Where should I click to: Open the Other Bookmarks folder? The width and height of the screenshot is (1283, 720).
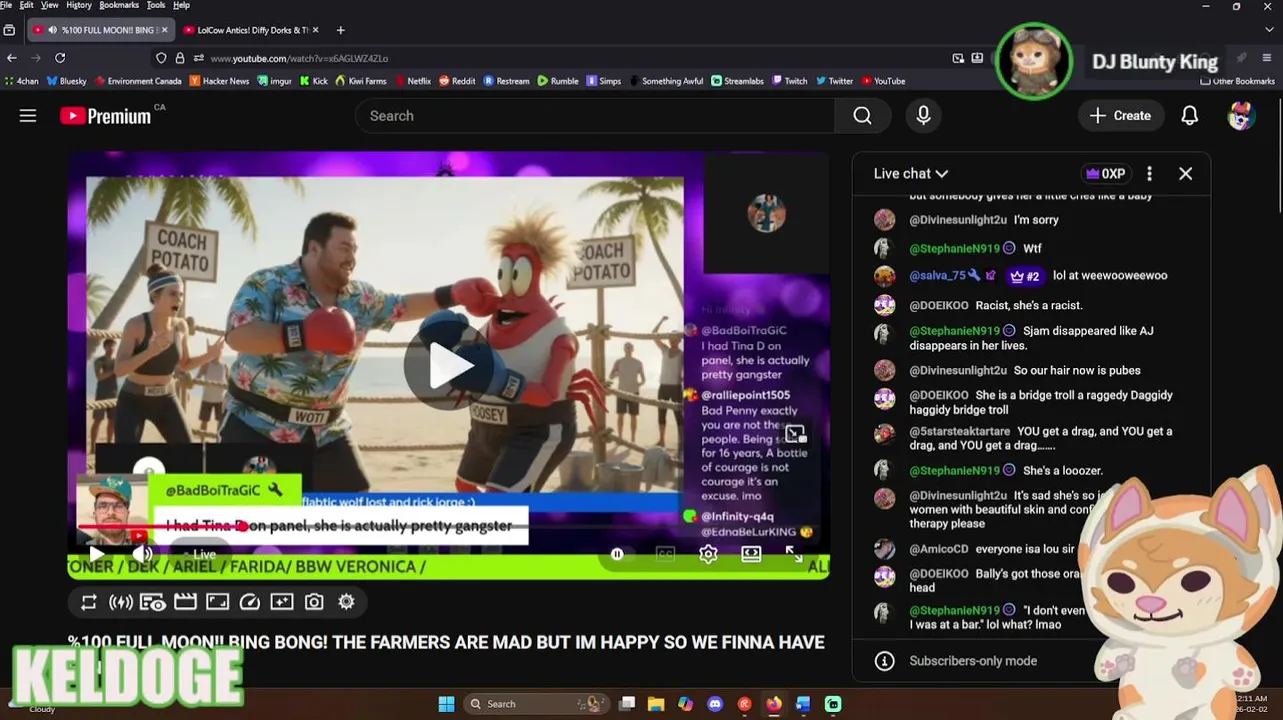coord(1237,81)
